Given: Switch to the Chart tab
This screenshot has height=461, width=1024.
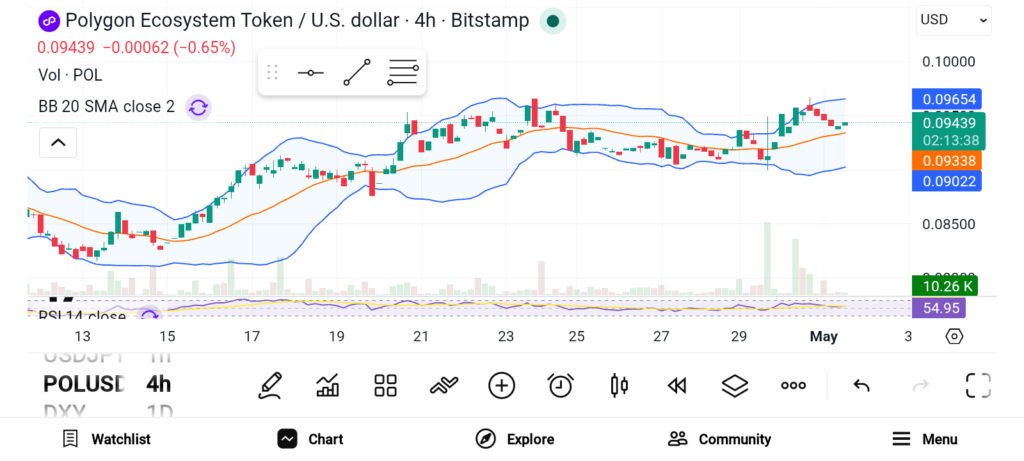Looking at the screenshot, I should tap(311, 439).
